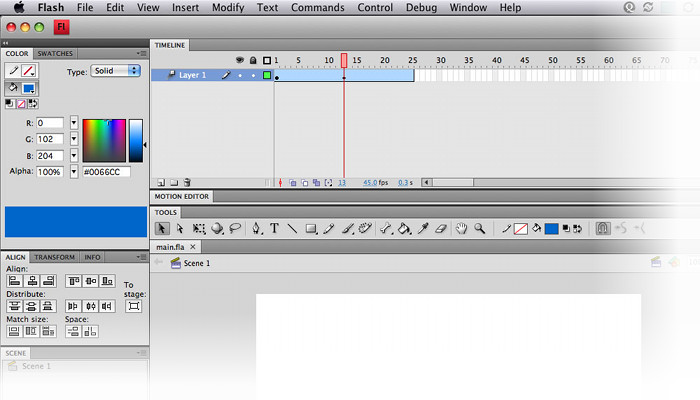The height and width of the screenshot is (400, 700).
Task: Select the Deco tool
Action: click(x=365, y=229)
